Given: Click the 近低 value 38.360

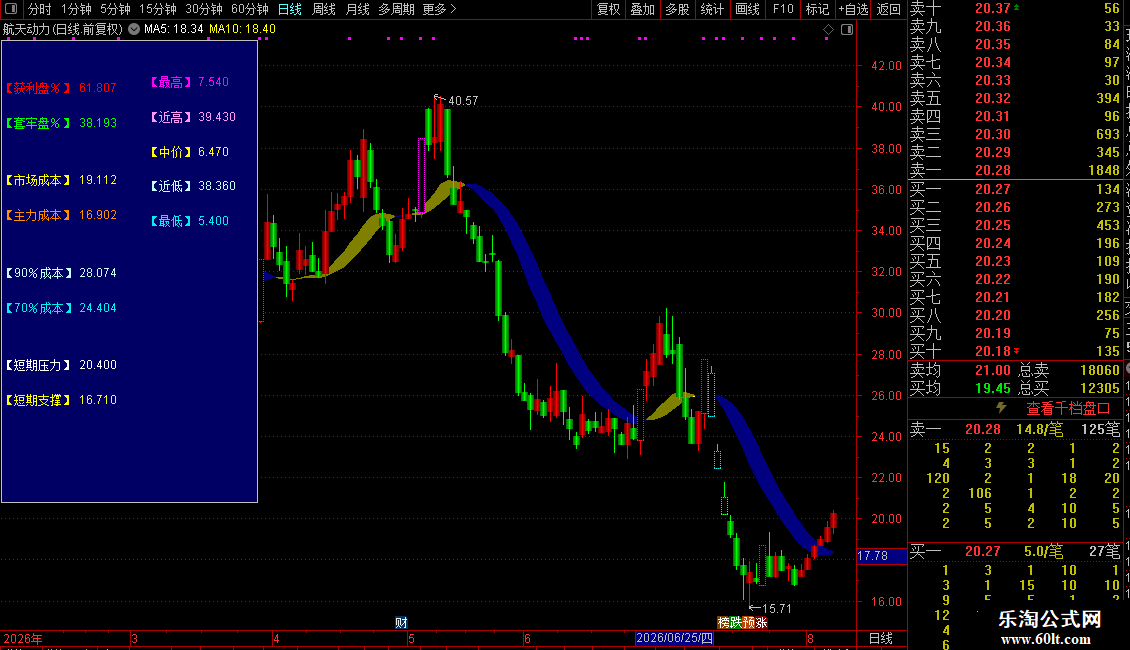Looking at the screenshot, I should [217, 186].
